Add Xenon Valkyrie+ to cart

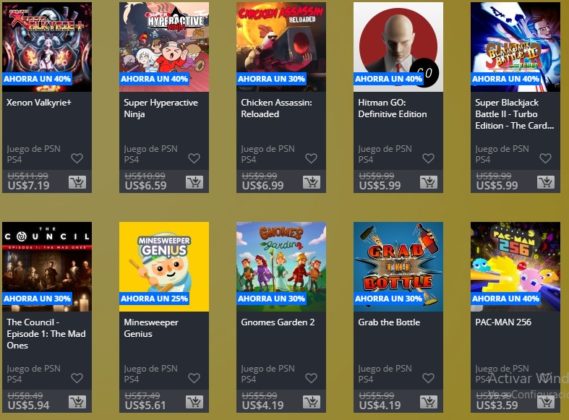[x=77, y=182]
